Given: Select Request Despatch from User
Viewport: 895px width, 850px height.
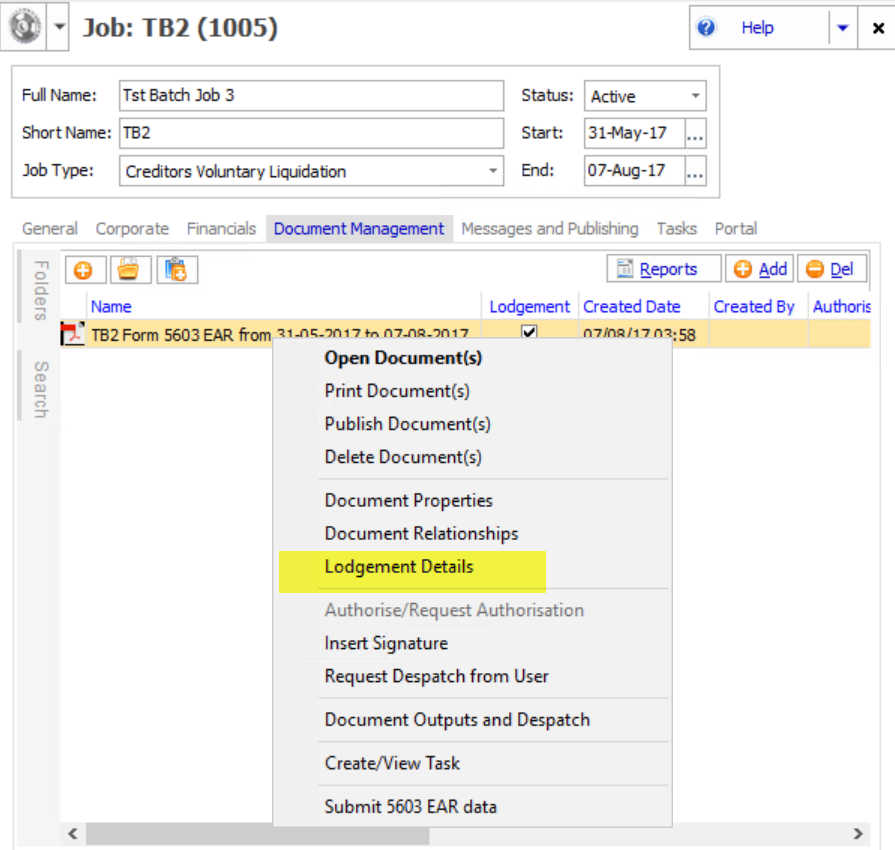Looking at the screenshot, I should (436, 676).
